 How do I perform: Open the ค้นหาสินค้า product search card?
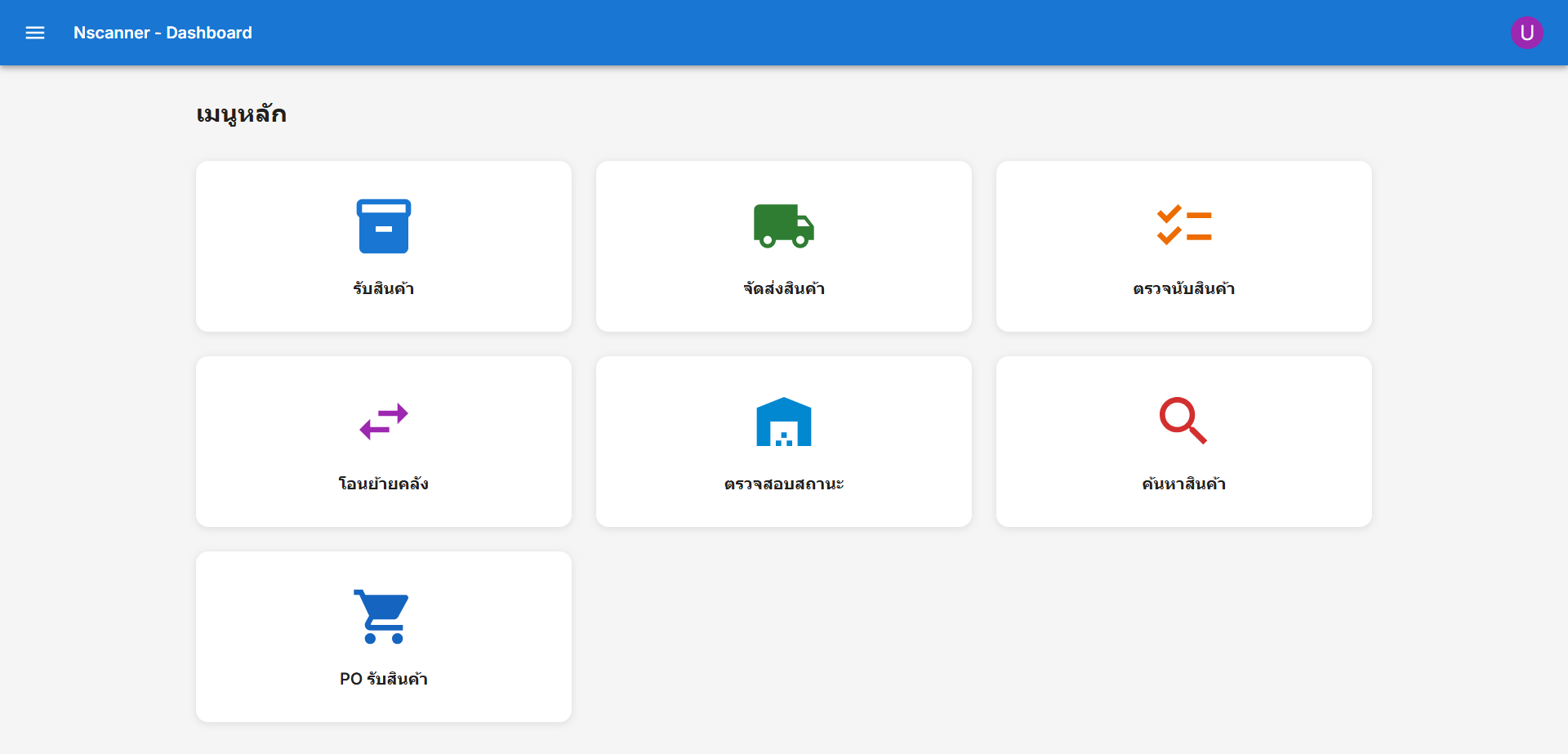click(1183, 441)
